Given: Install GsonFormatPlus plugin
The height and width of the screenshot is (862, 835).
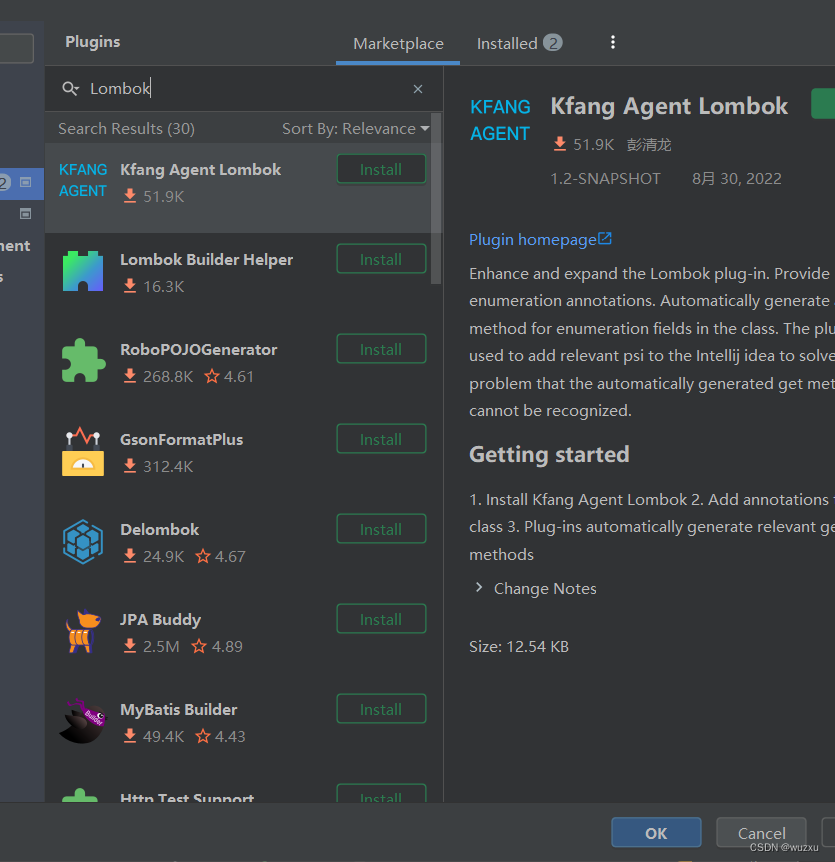Looking at the screenshot, I should pyautogui.click(x=381, y=439).
